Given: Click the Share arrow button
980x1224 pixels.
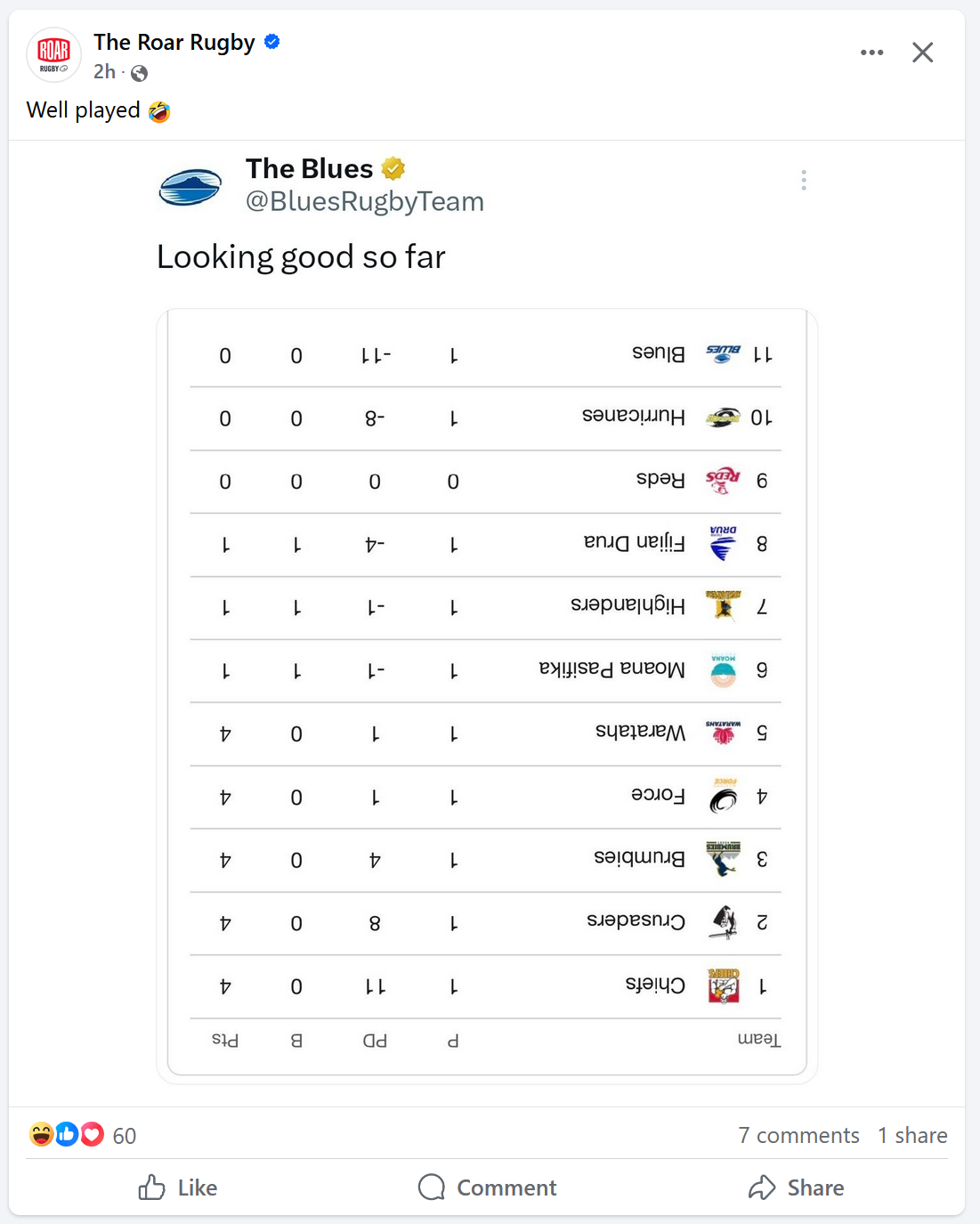Looking at the screenshot, I should pyautogui.click(x=797, y=1188).
